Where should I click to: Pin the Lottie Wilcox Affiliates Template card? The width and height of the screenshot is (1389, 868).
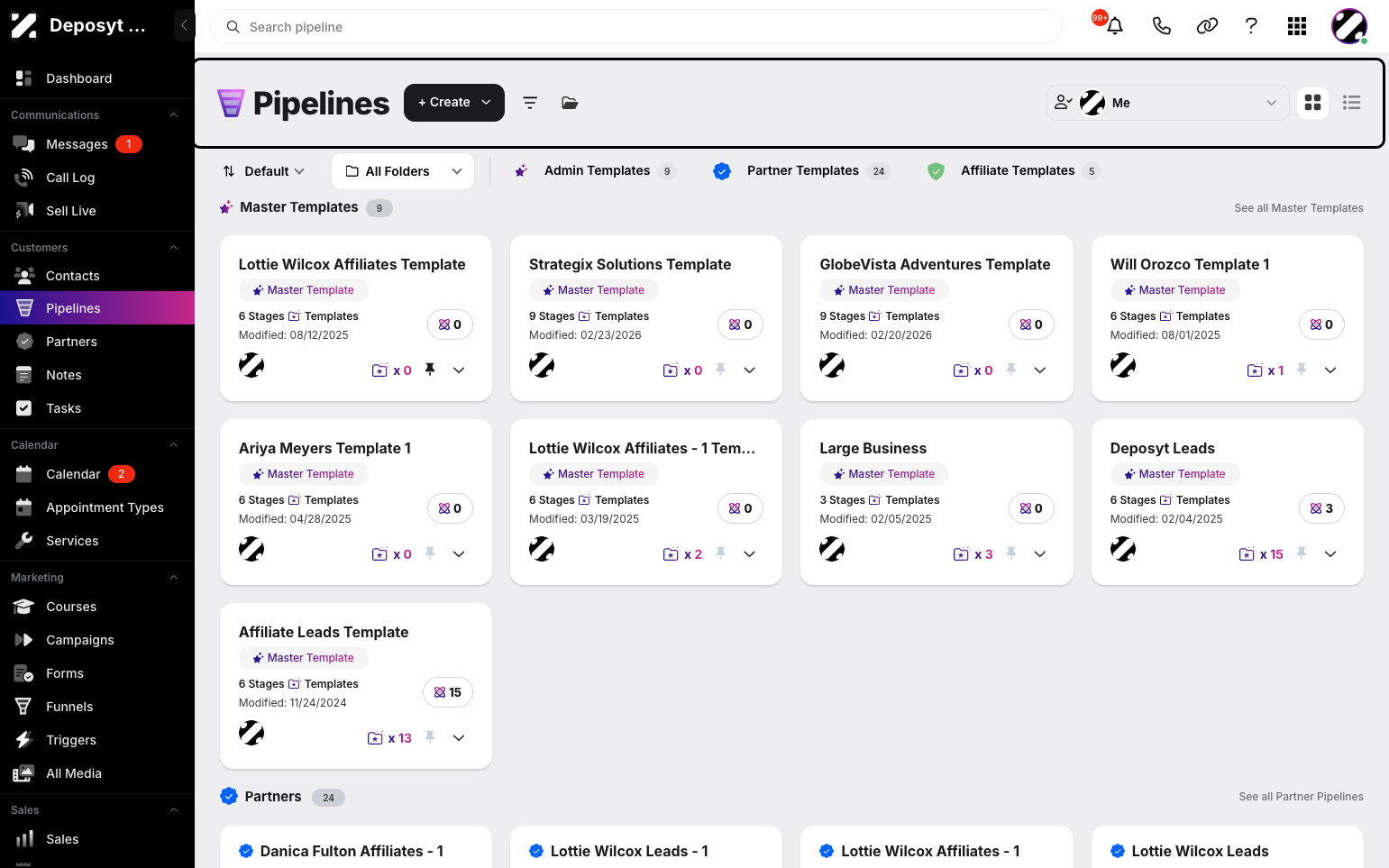[x=430, y=370]
